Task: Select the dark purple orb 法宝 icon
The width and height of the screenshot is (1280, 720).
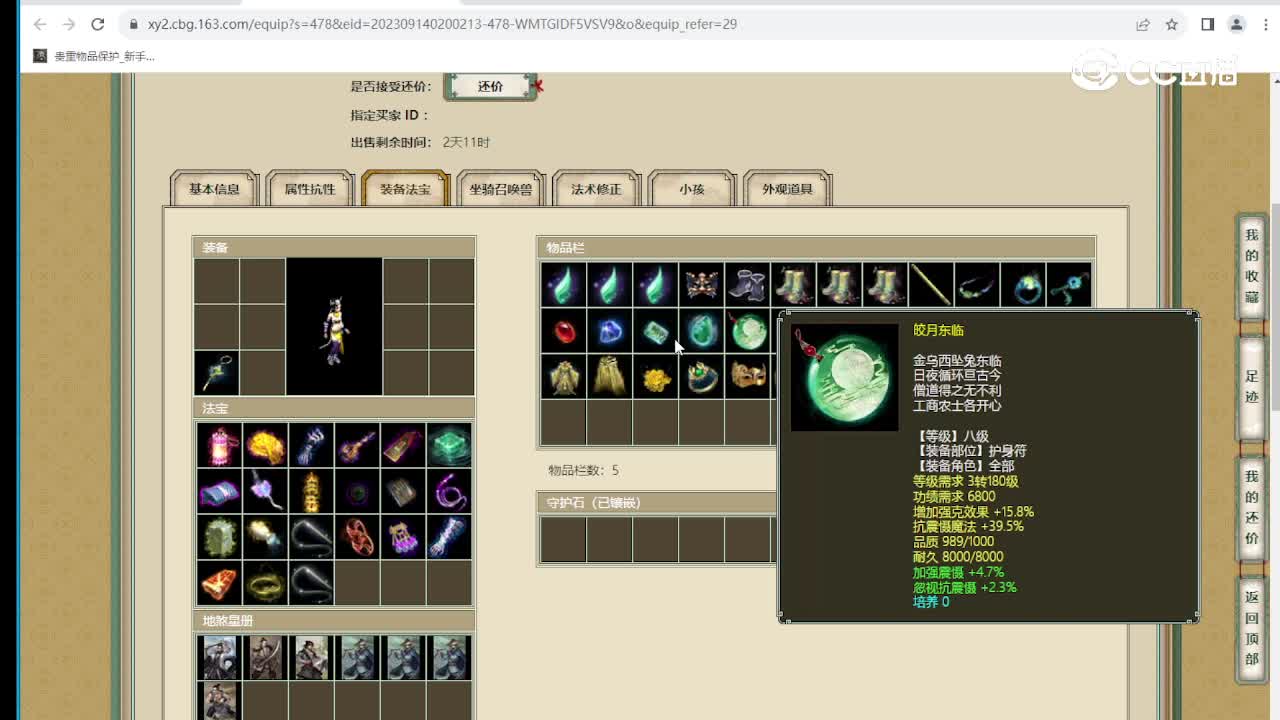Action: click(357, 491)
